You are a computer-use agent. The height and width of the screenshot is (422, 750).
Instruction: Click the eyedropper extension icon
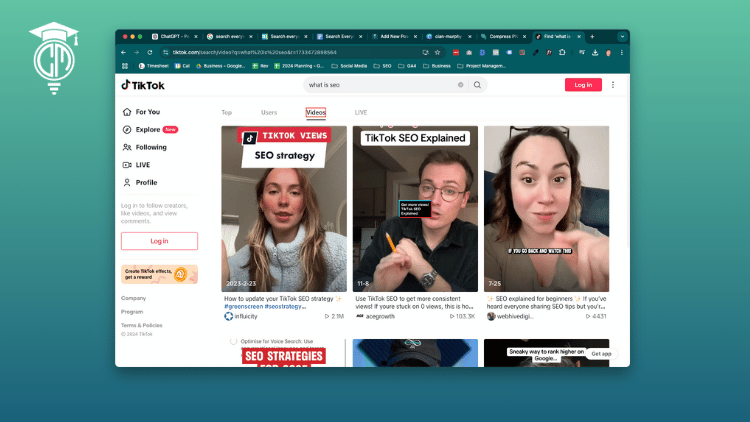536,52
